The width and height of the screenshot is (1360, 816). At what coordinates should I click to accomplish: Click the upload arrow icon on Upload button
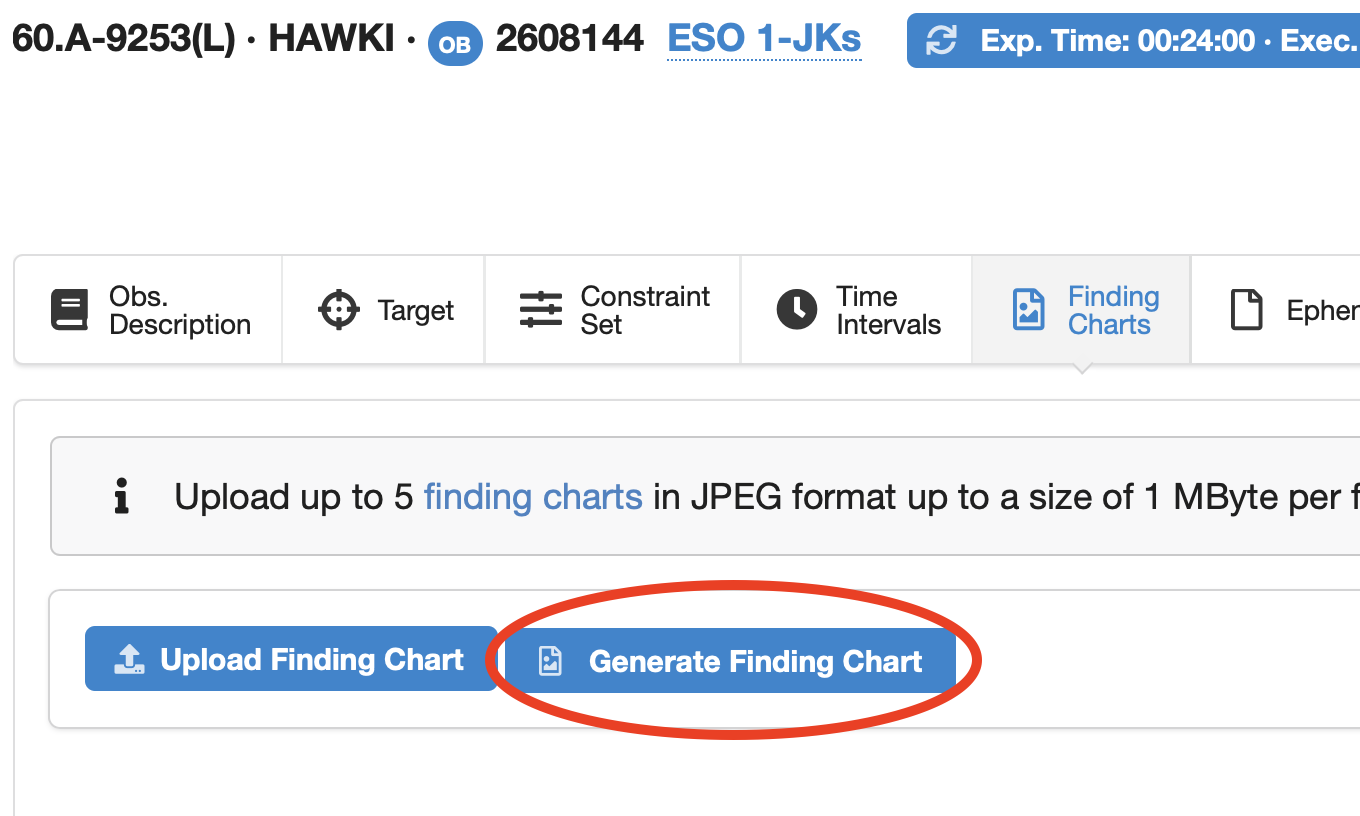click(x=130, y=659)
